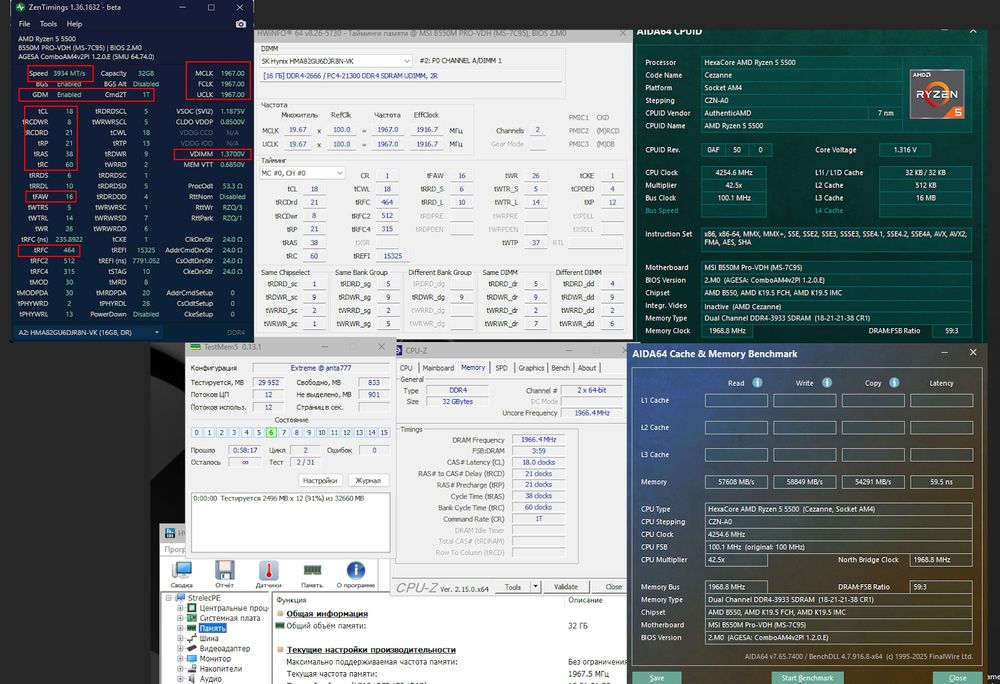Screen dimensions: 1000x684
Task: Switch to CPU-Z Graphics tab
Action: click(x=531, y=368)
